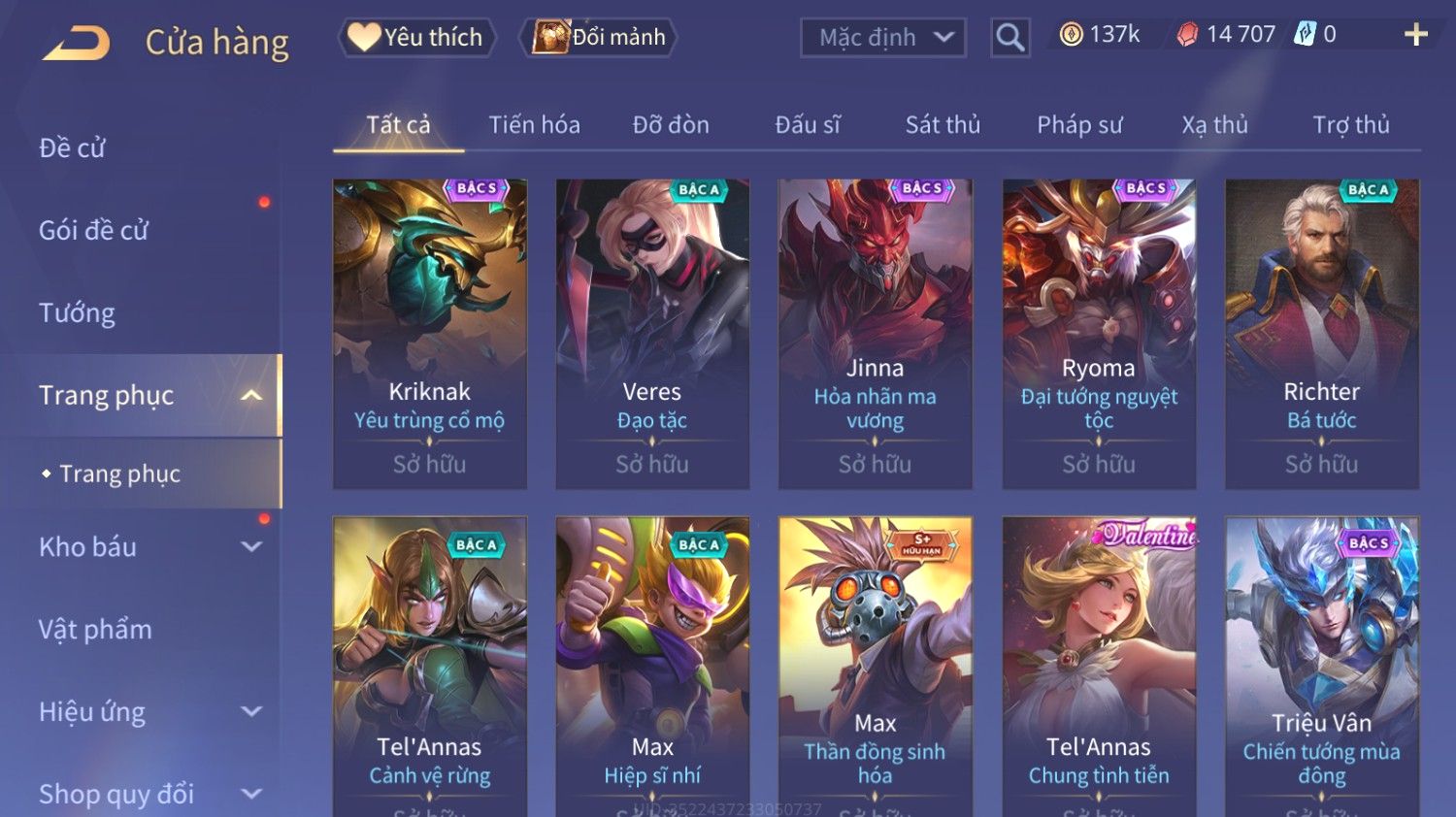Select the Kriknak Yêu trùng cổ mộ skin card
This screenshot has width=1456, height=817.
[430, 334]
